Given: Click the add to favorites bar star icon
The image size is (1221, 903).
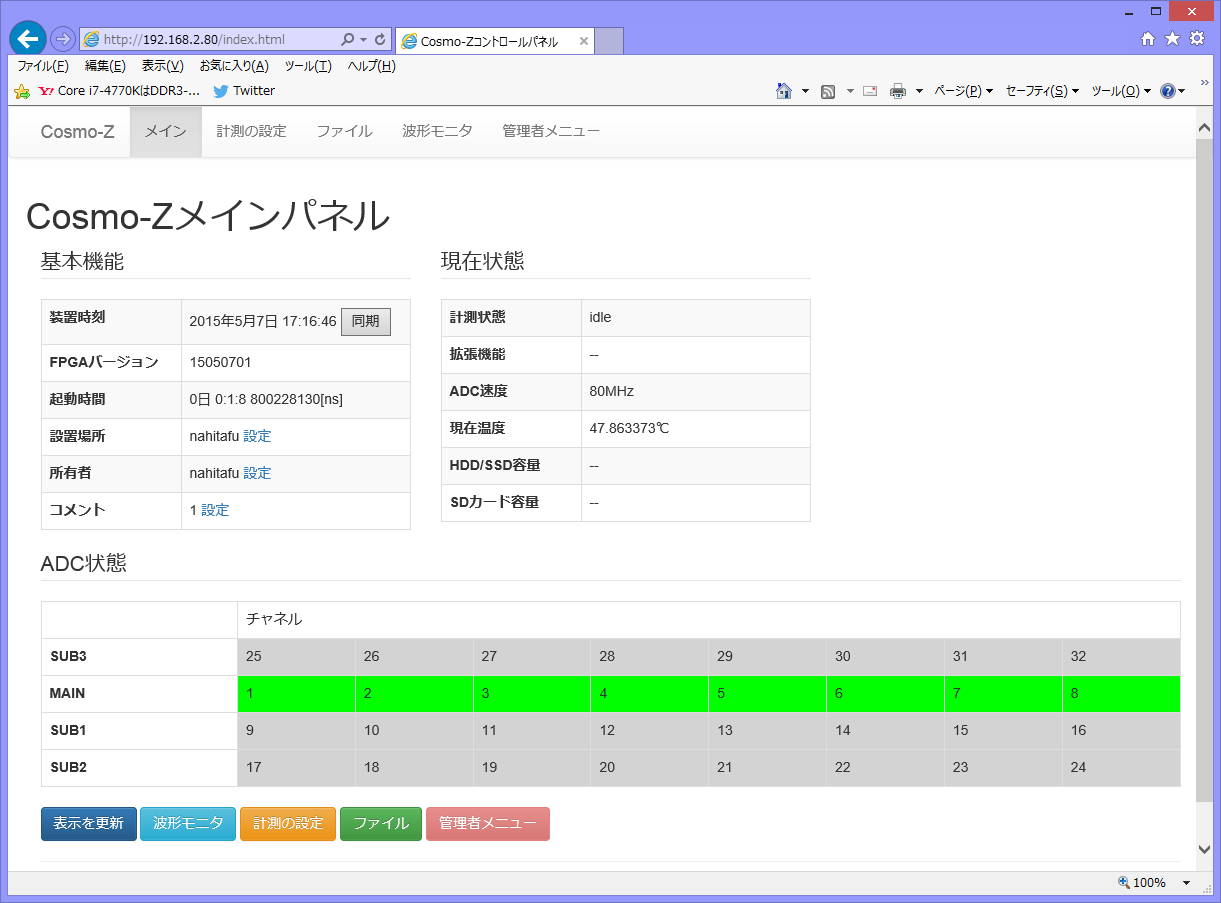Looking at the screenshot, I should 22,91.
